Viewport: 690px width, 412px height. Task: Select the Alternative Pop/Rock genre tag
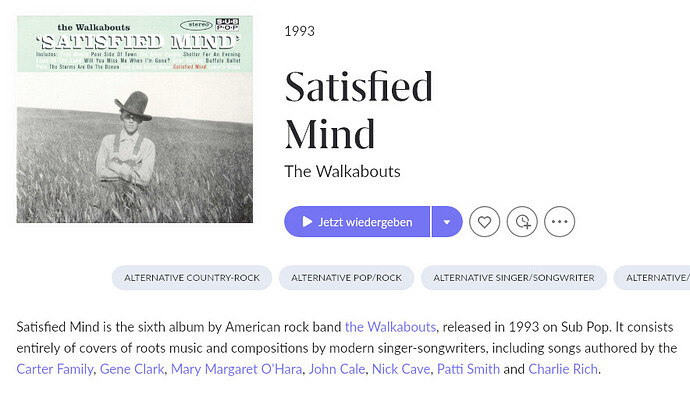pyautogui.click(x=345, y=277)
